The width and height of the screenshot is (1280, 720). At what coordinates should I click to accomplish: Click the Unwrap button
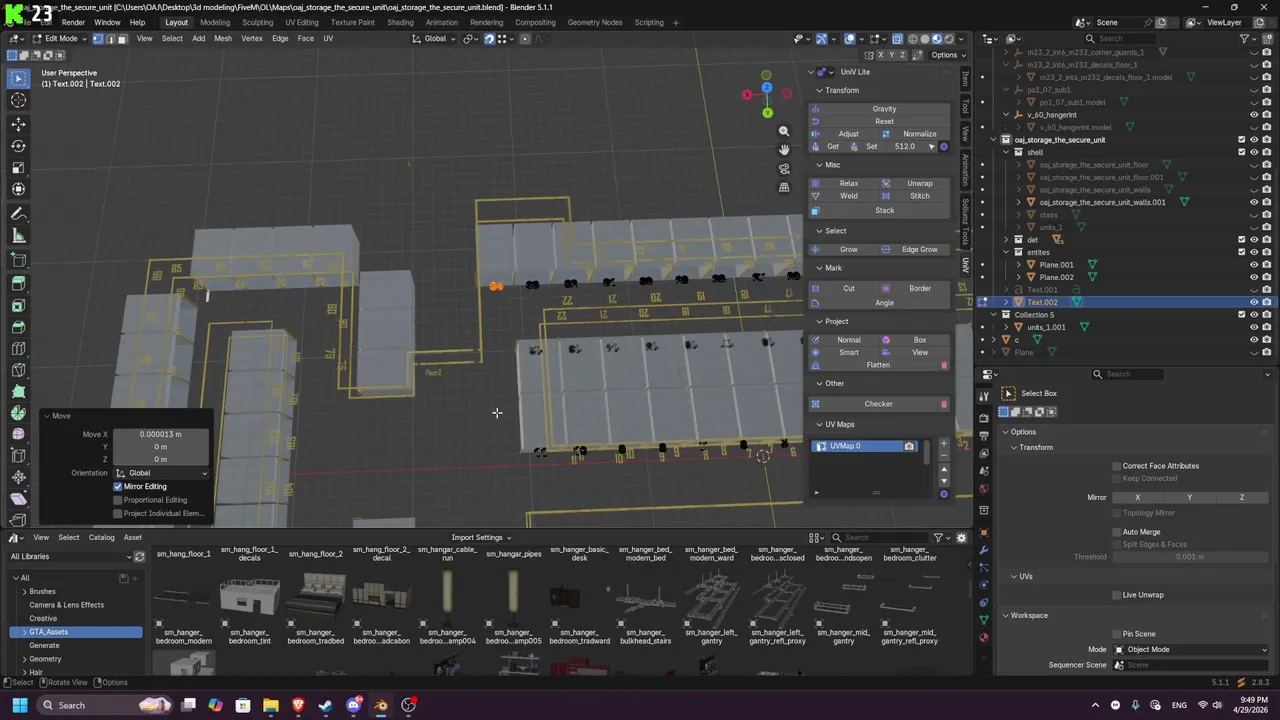[x=919, y=183]
